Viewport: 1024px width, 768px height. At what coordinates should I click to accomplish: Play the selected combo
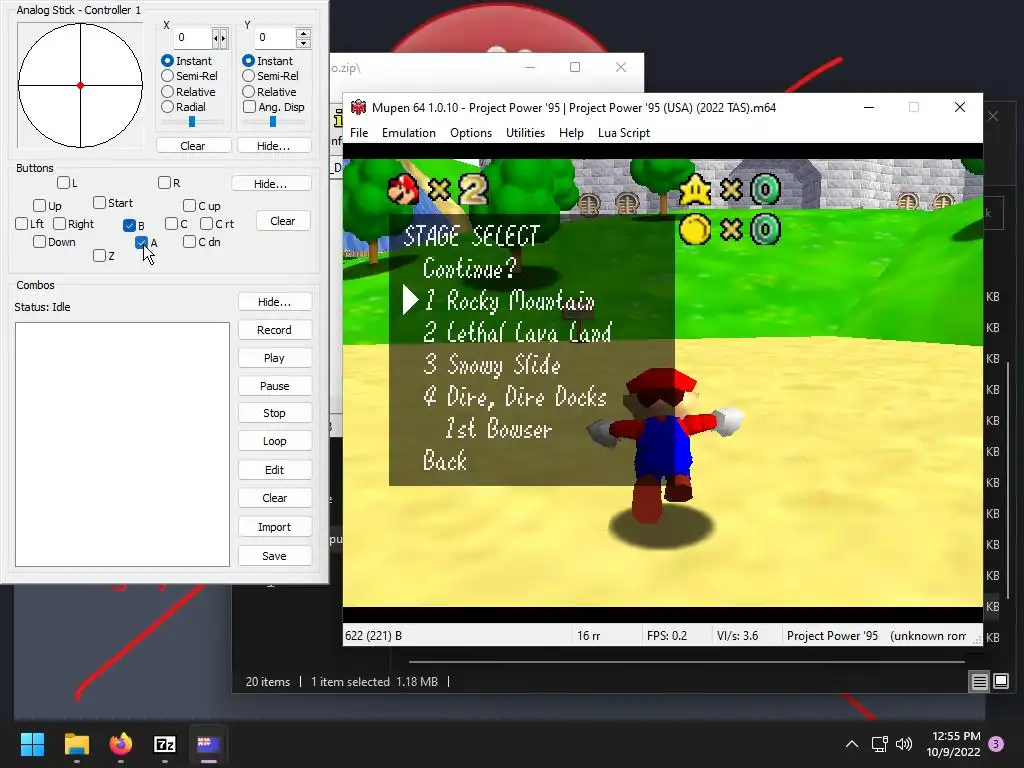coord(274,358)
